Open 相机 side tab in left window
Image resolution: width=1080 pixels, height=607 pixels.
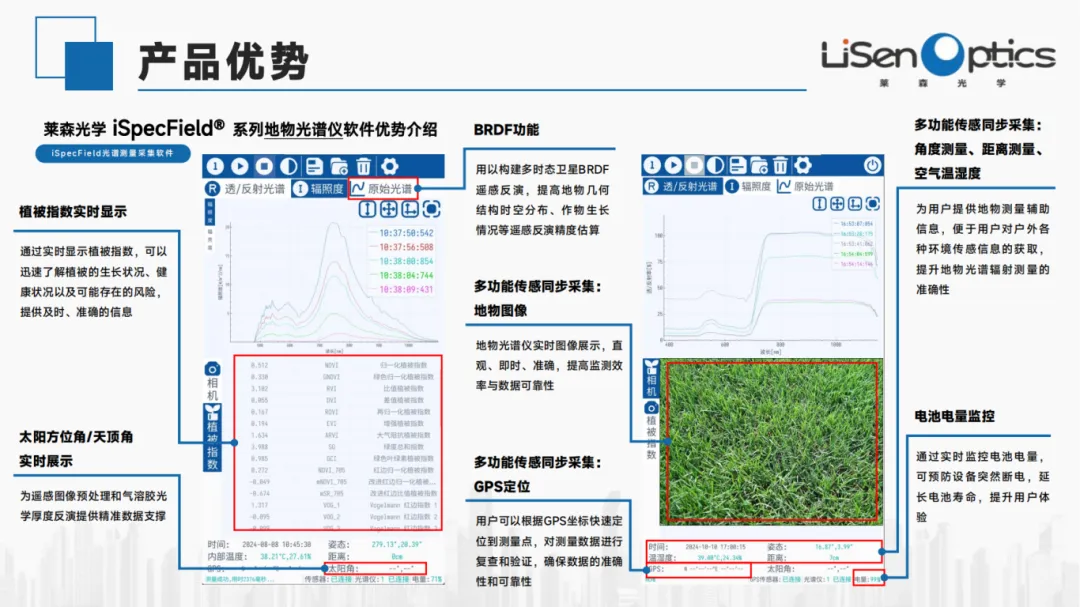(x=212, y=381)
